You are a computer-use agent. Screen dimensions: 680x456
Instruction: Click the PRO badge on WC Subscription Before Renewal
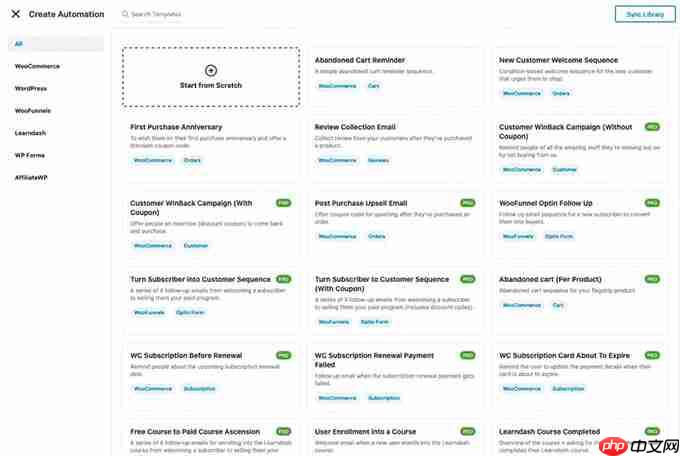[284, 355]
